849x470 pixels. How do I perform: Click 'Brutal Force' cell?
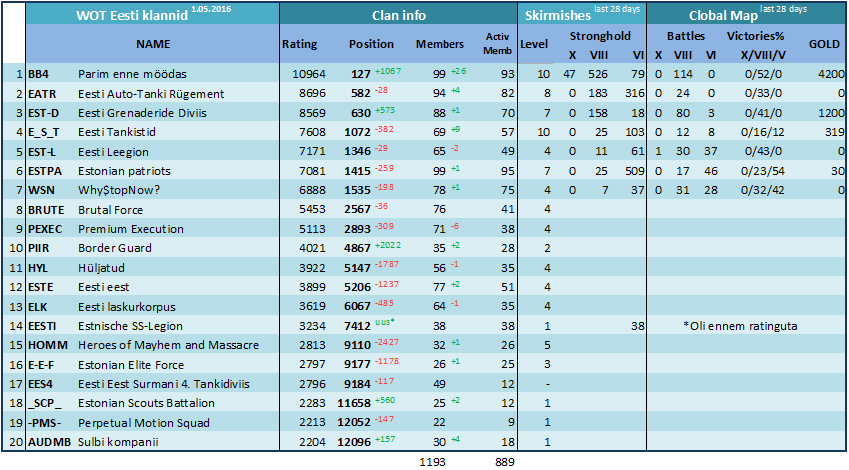110,210
